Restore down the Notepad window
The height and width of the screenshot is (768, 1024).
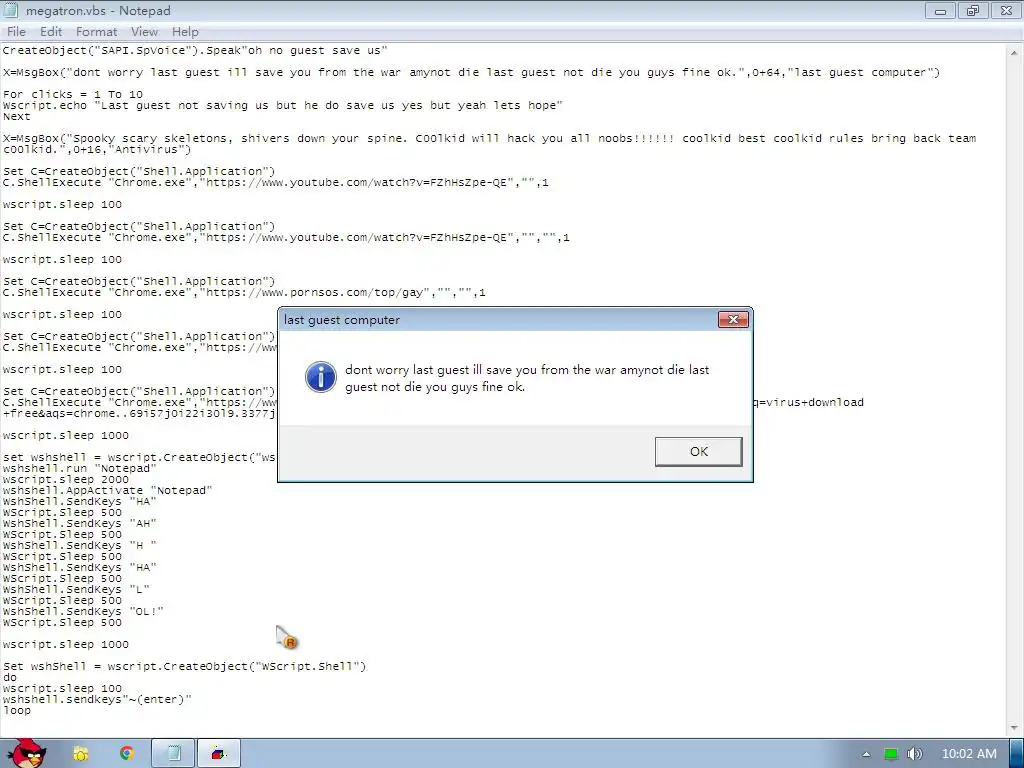973,10
